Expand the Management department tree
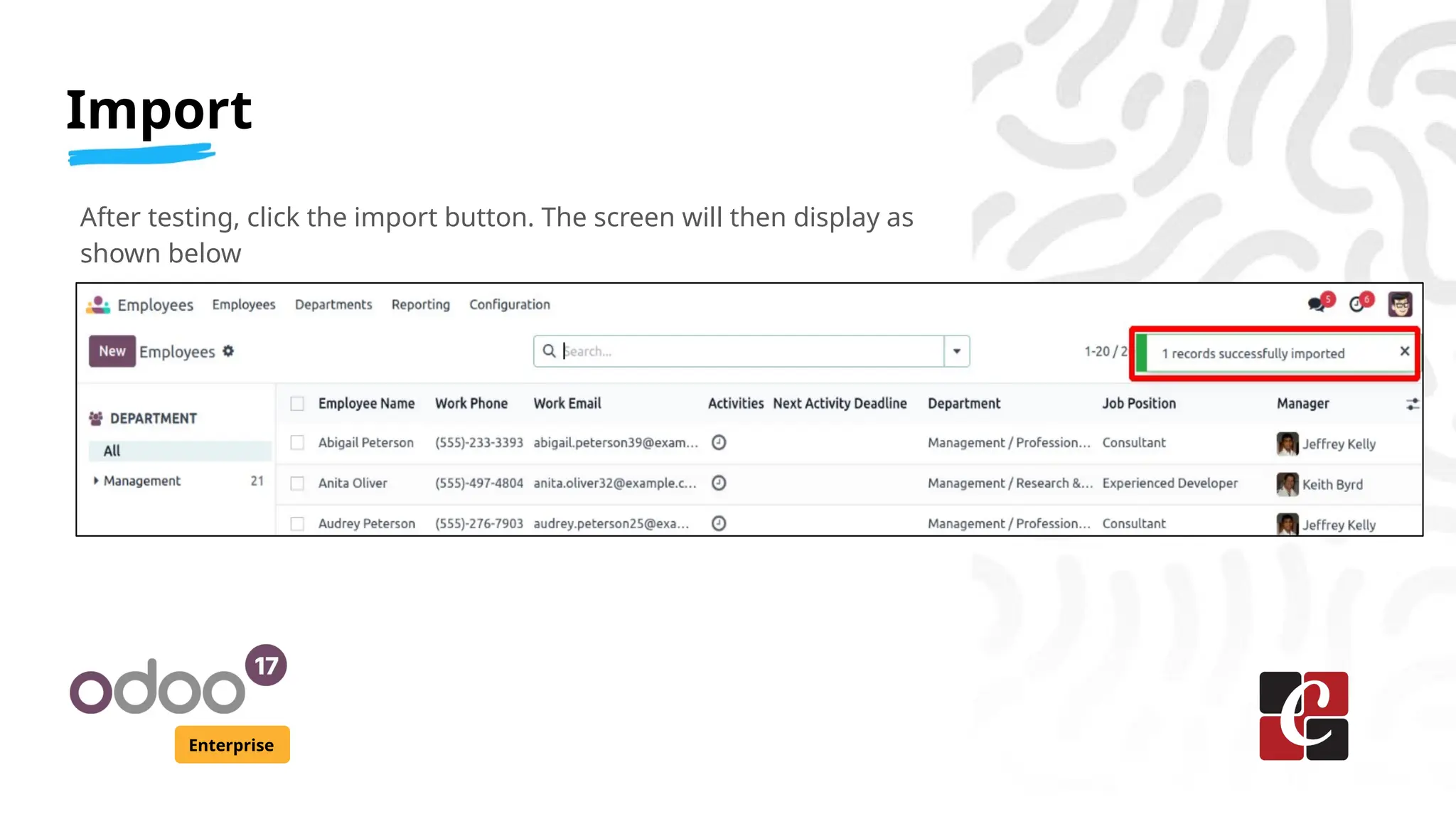The height and width of the screenshot is (819, 1456). click(x=96, y=481)
